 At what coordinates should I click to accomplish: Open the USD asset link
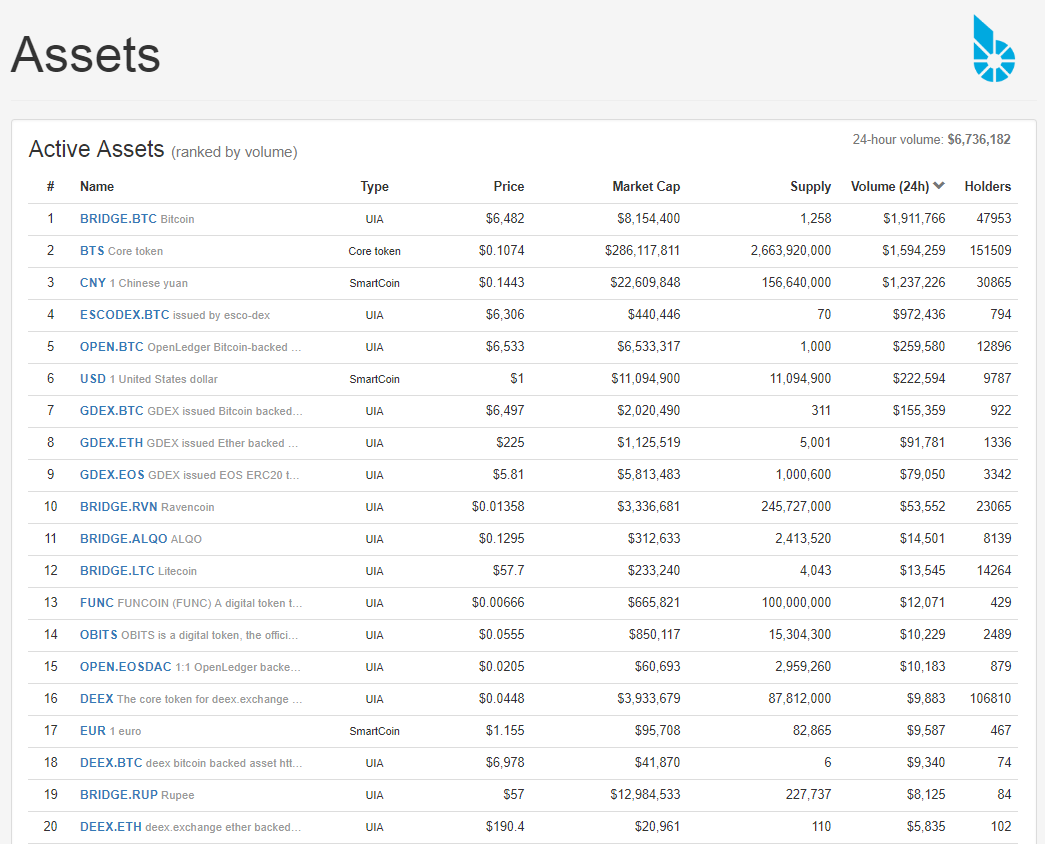click(93, 379)
